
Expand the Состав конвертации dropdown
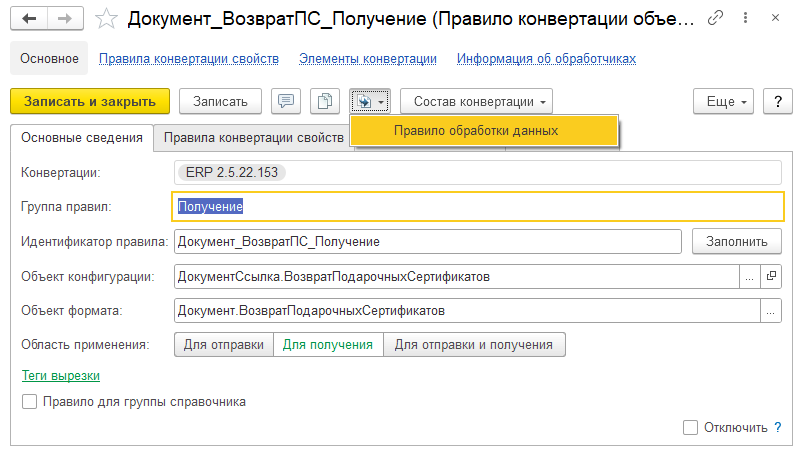coord(476,101)
